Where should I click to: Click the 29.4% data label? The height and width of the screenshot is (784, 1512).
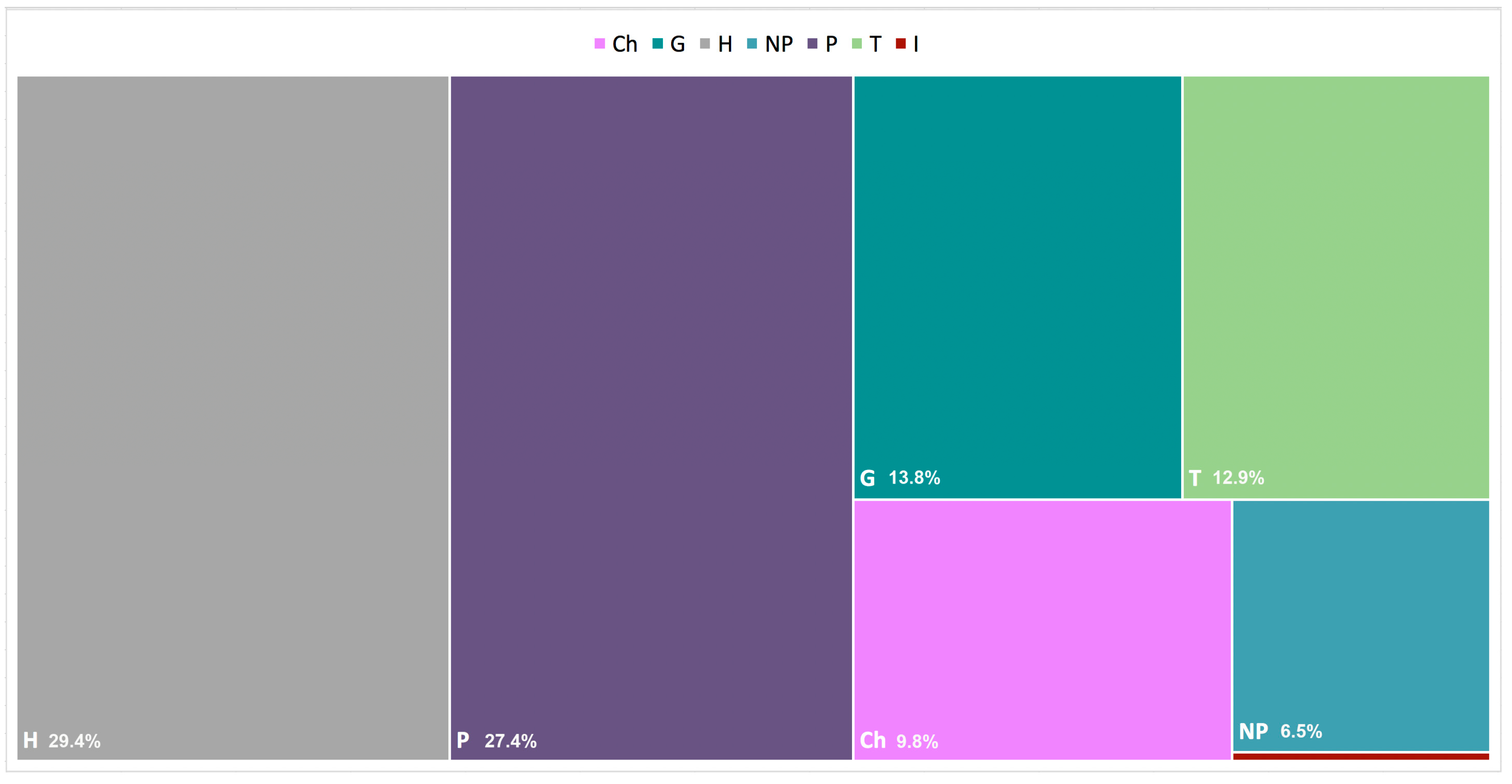pyautogui.click(x=75, y=741)
